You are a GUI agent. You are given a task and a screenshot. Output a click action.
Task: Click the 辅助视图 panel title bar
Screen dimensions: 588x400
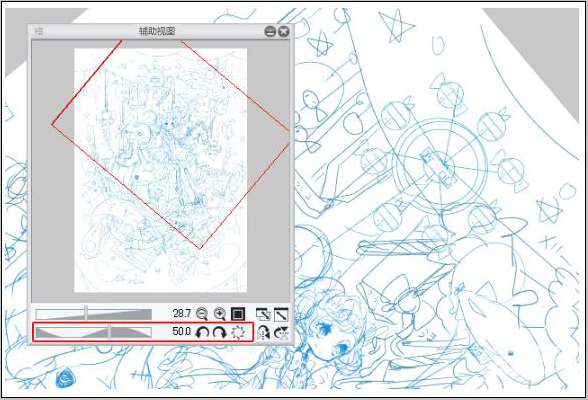(x=157, y=31)
